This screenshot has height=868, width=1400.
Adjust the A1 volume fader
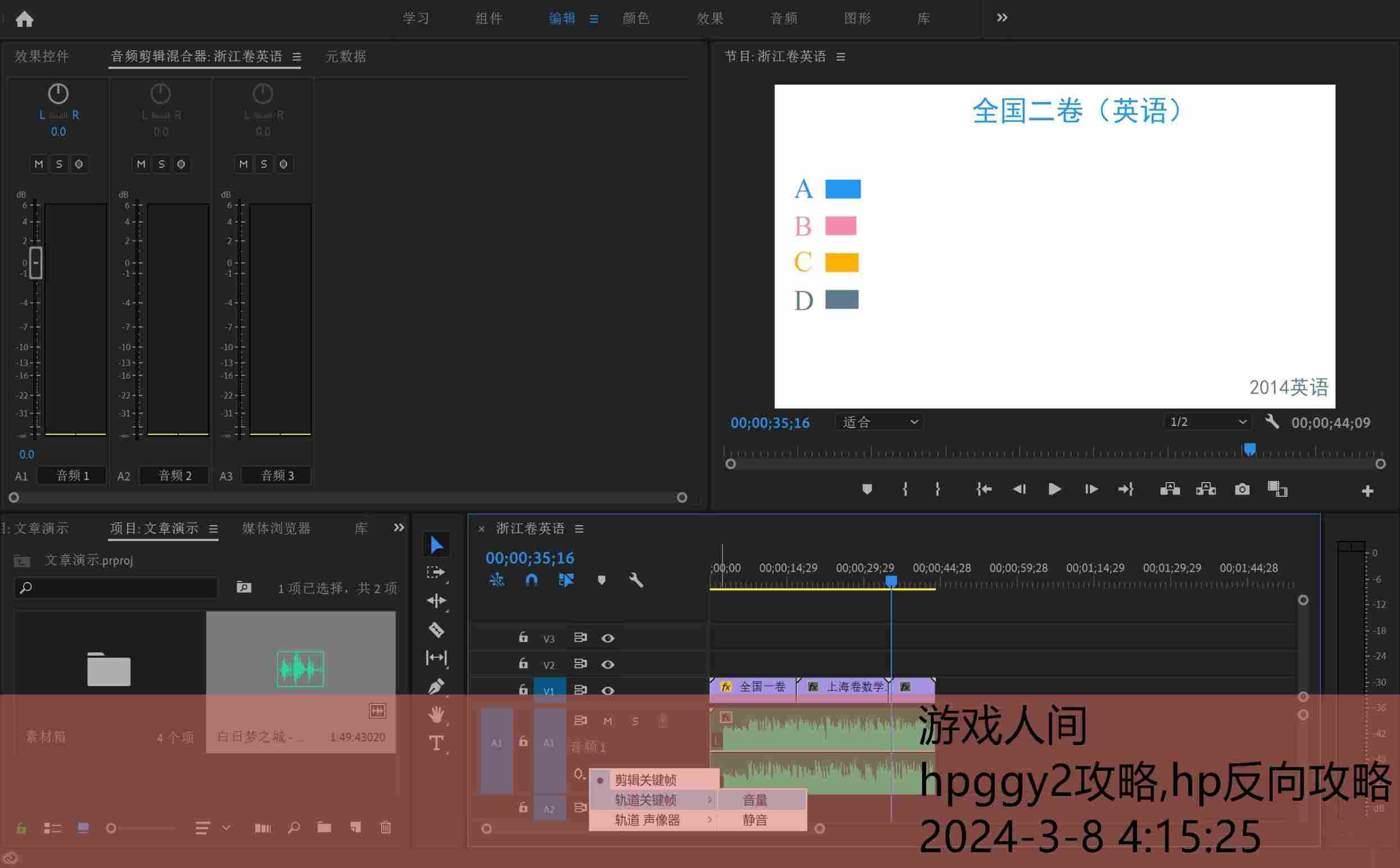(x=35, y=263)
